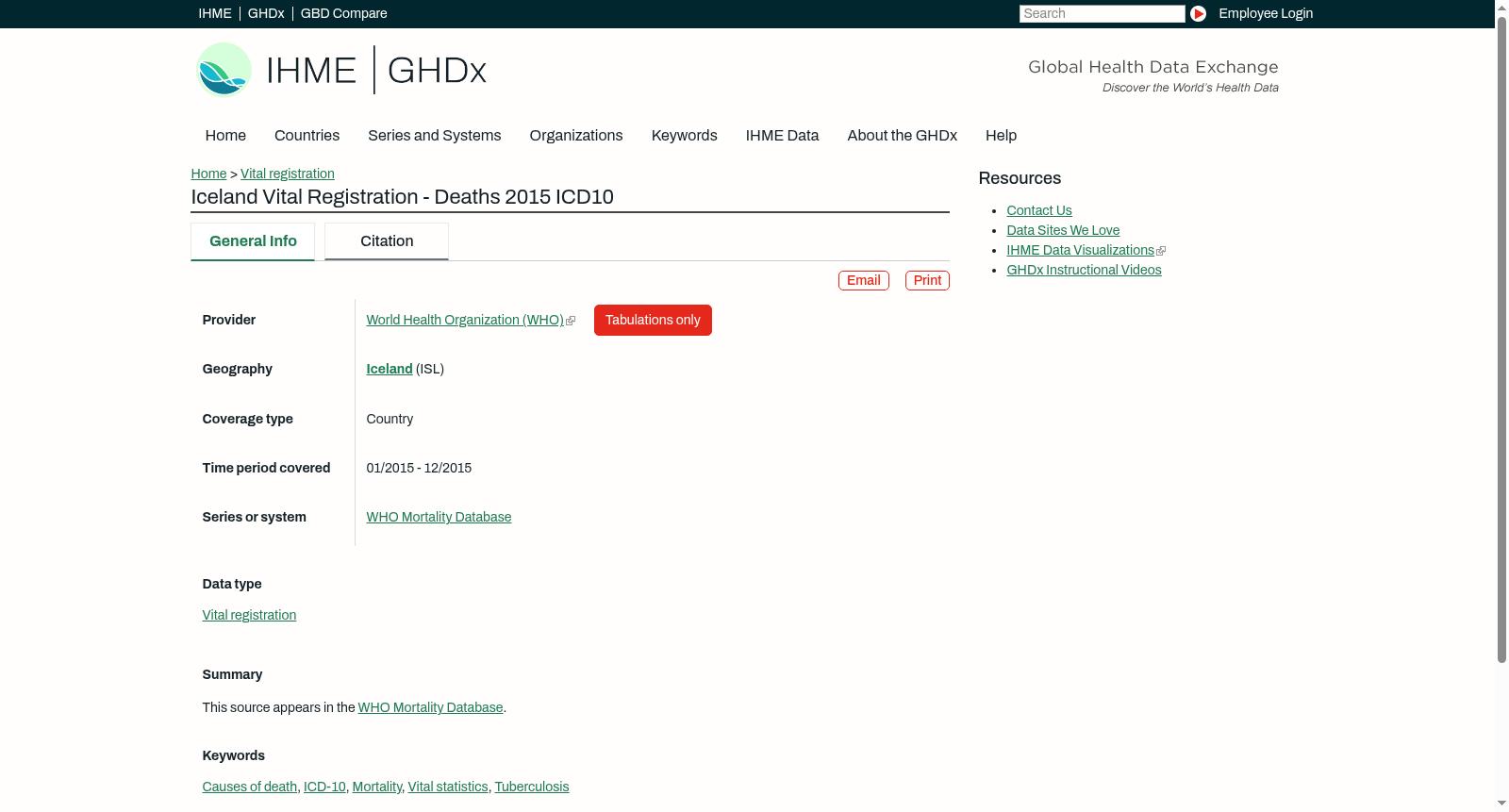
Task: Open the Keywords menu
Action: point(685,136)
